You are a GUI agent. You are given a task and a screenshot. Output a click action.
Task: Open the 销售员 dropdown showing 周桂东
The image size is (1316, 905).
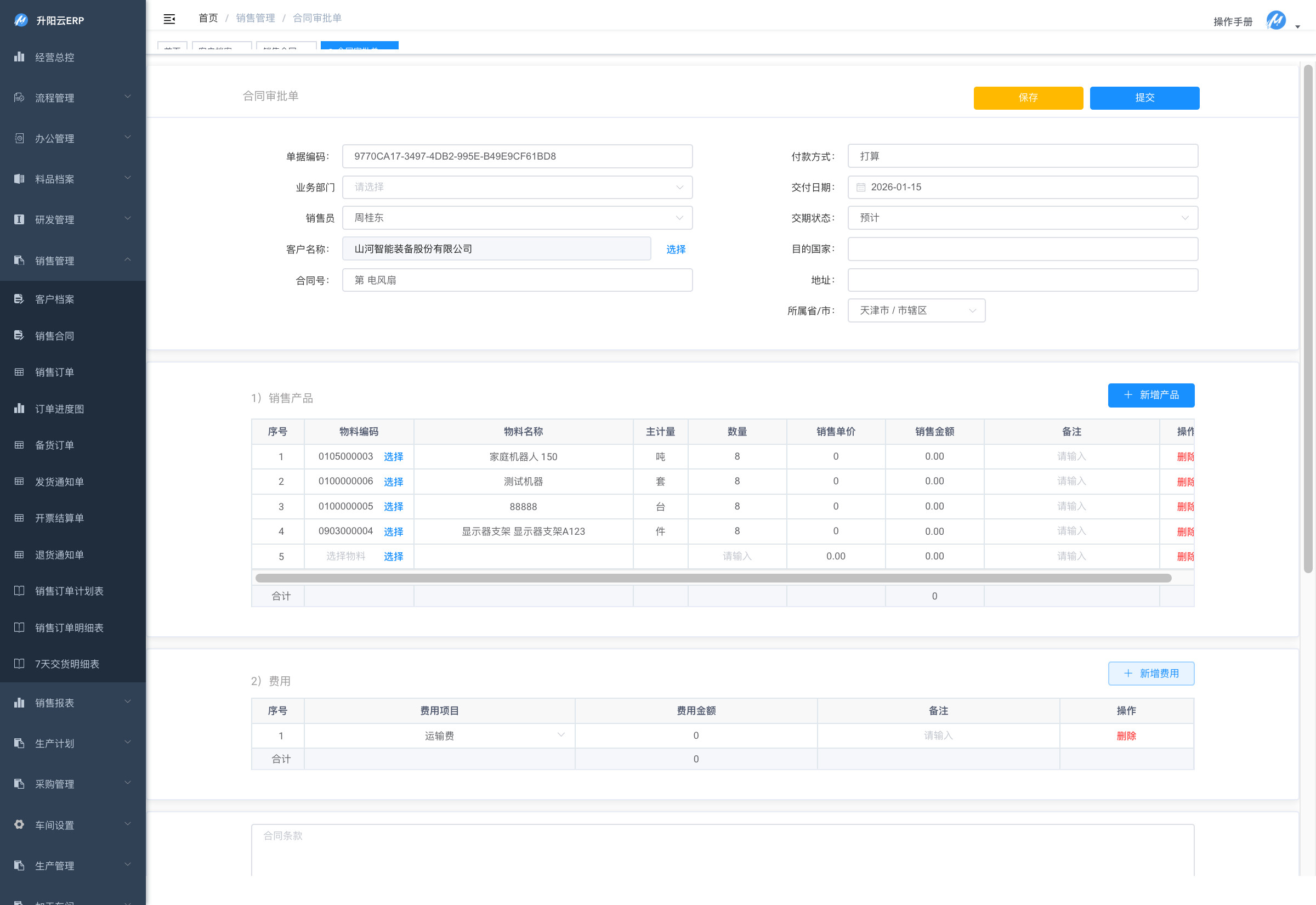point(517,218)
